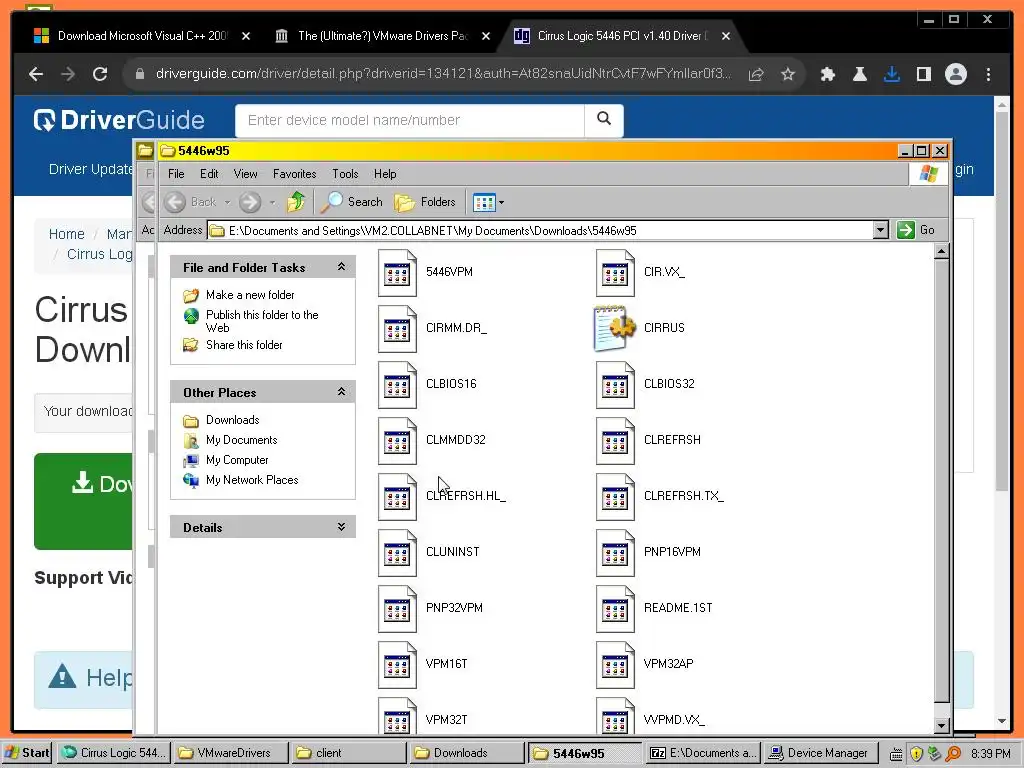This screenshot has width=1024, height=768.
Task: Switch to the VMware Drivers Pack tab
Action: 382,36
